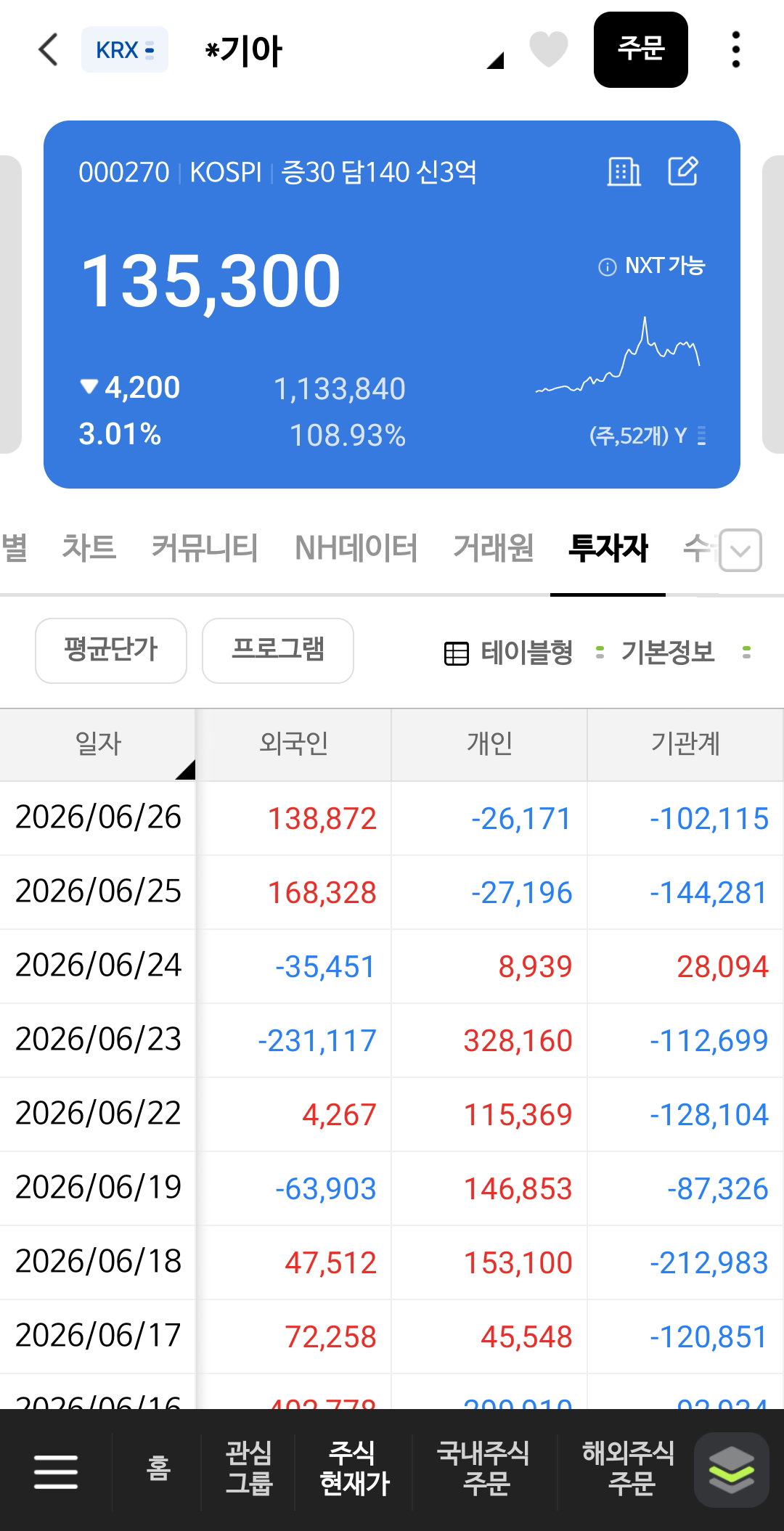Viewport: 784px width, 1531px height.
Task: Open 주식현재가 in bottom bar
Action: 354,1469
